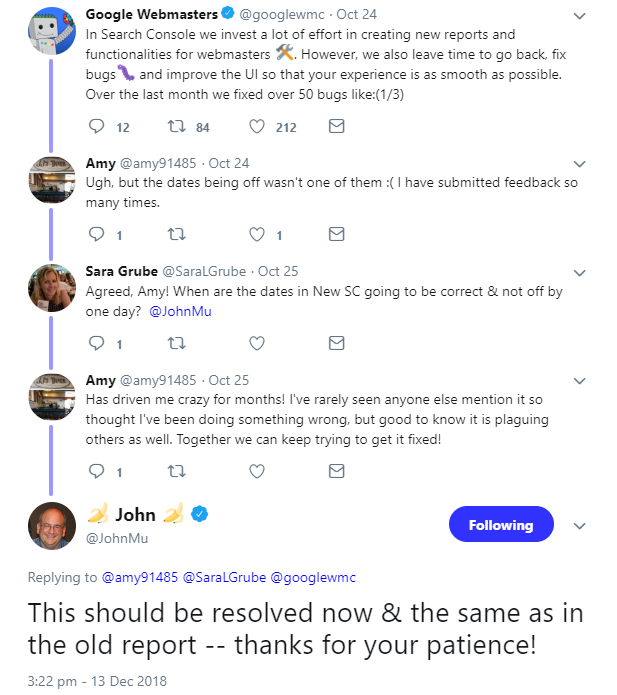617x695 pixels.
Task: Open options chevron on Google Webmasters tweet
Action: pos(581,15)
